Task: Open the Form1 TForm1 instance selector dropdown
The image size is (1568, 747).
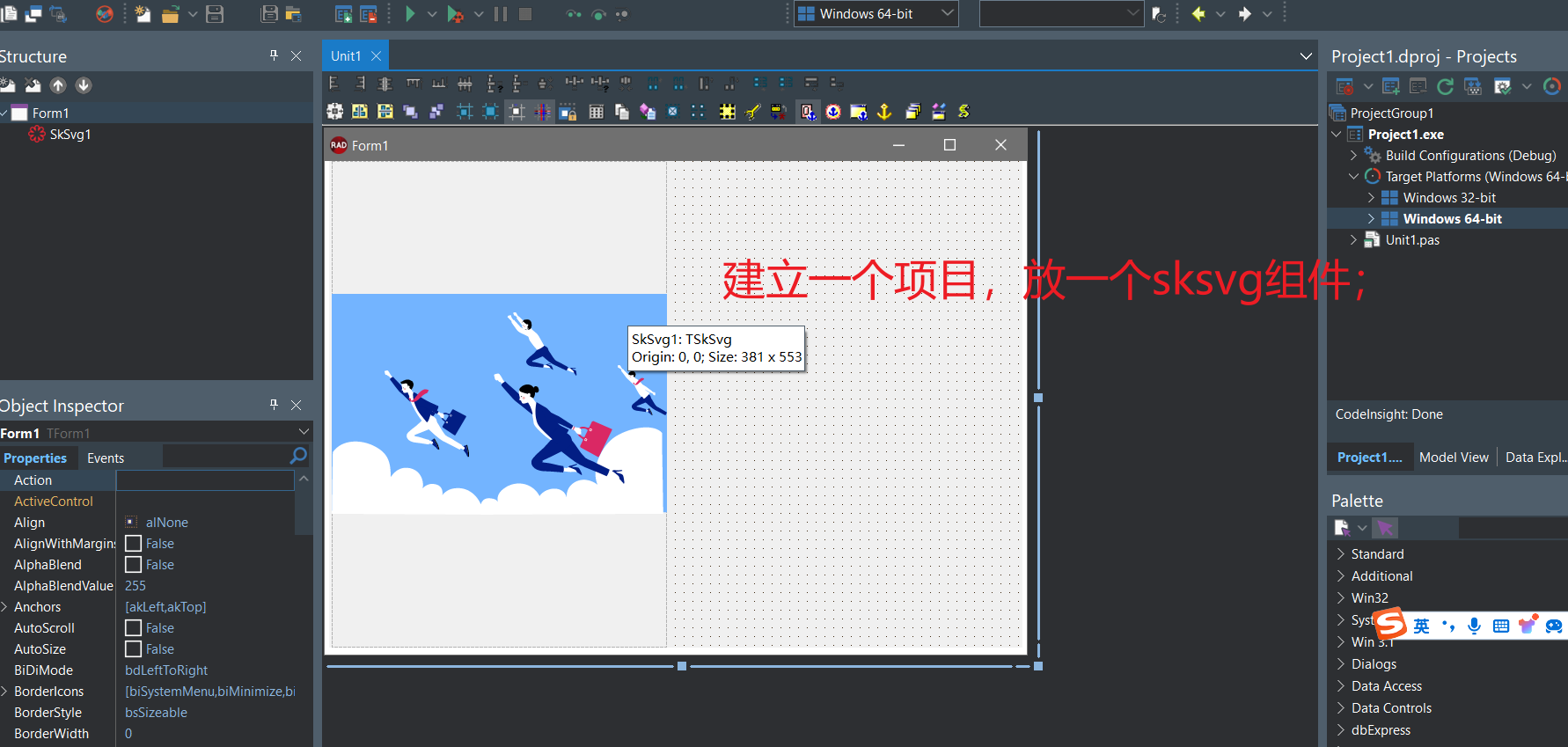Action: pos(304,432)
